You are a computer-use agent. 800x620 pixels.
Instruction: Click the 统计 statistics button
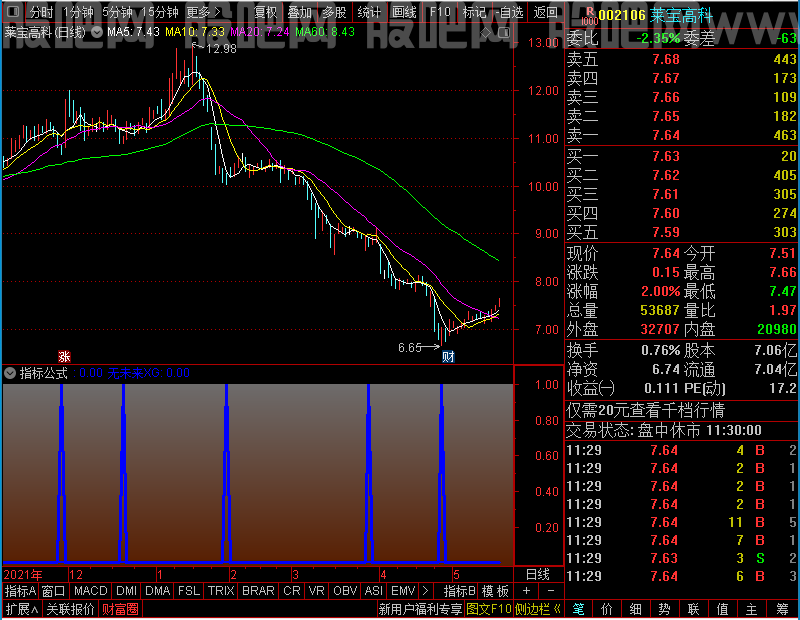click(x=369, y=12)
